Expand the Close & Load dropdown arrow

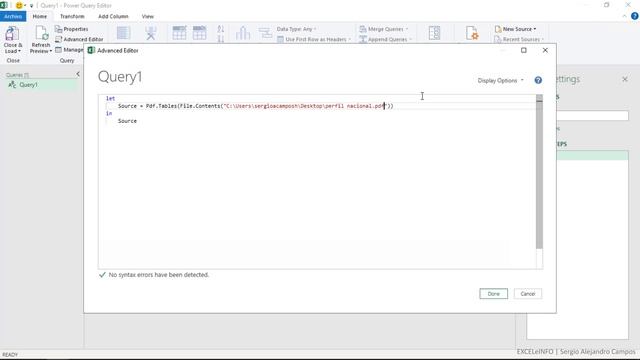pyautogui.click(x=19, y=51)
